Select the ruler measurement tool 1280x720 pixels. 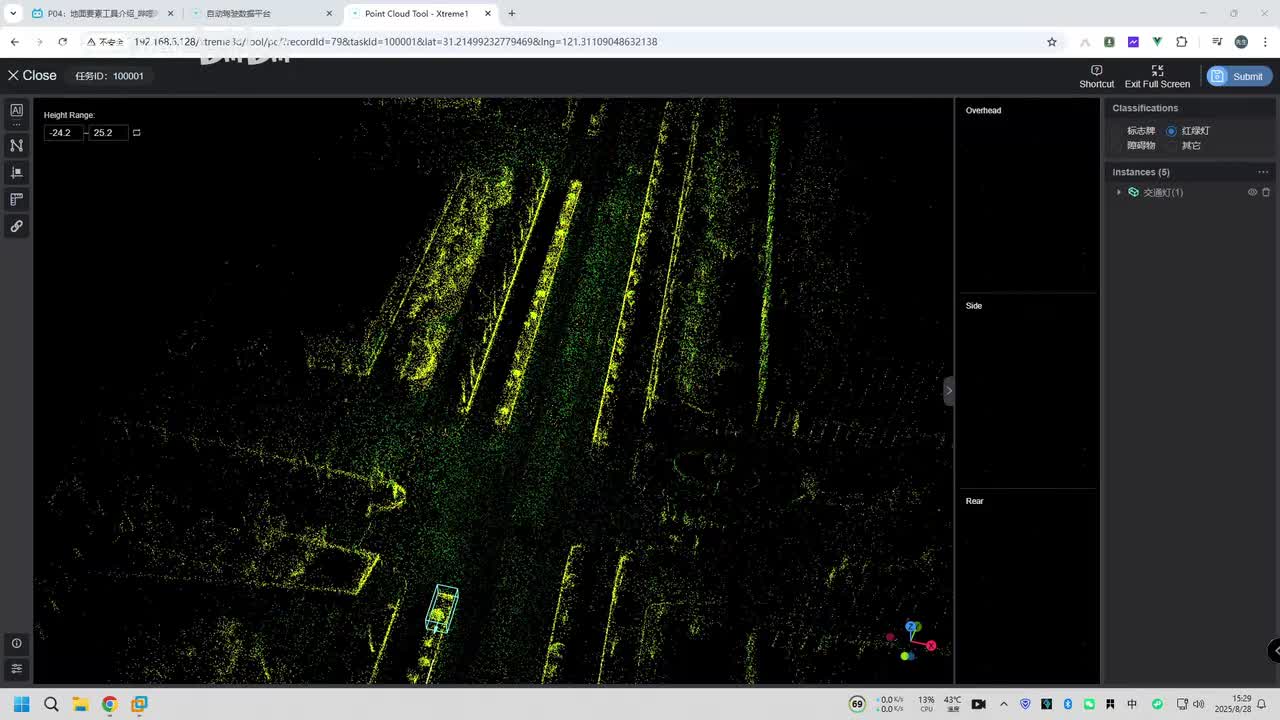coord(16,199)
